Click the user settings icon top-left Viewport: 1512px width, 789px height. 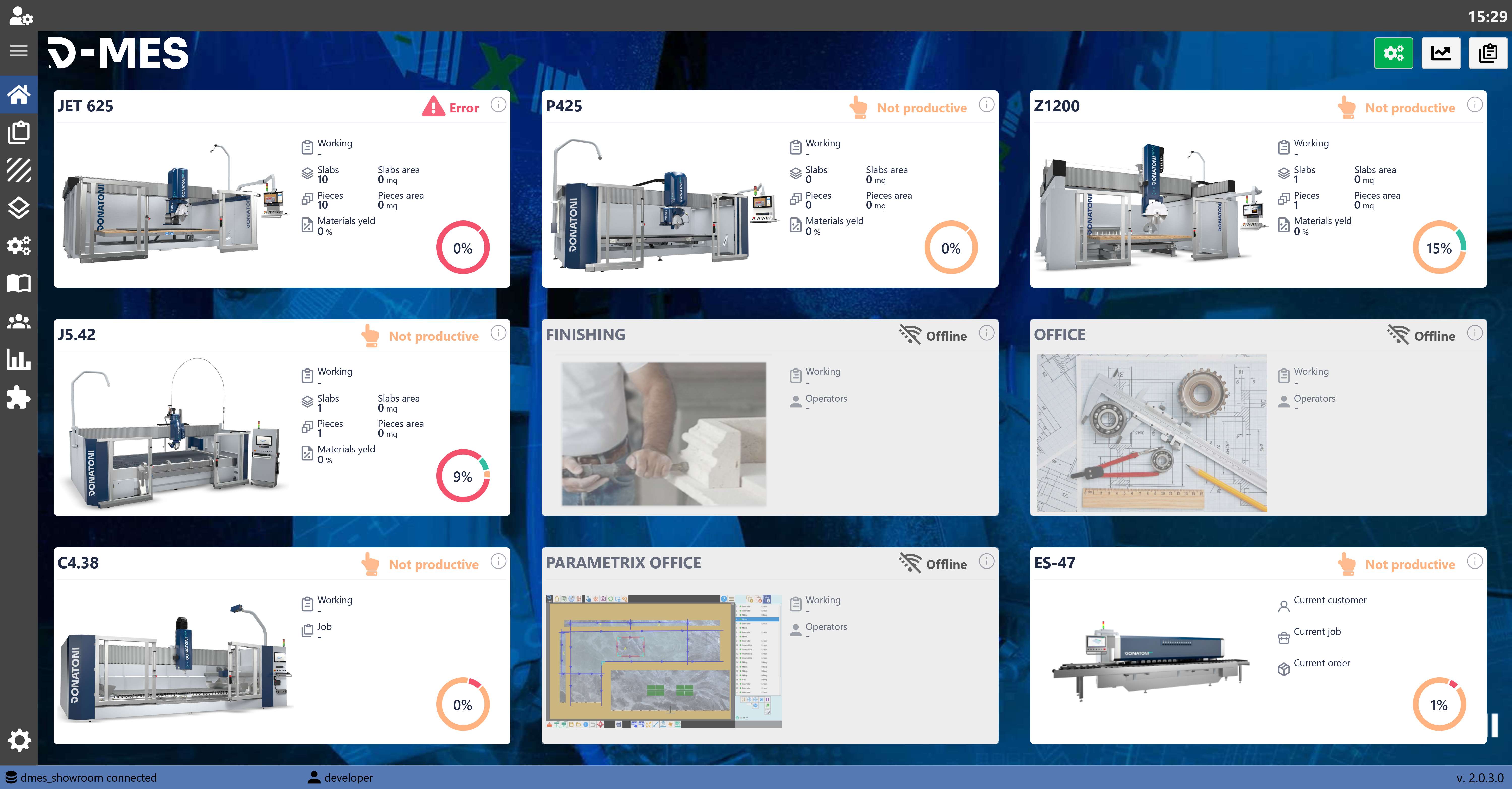click(21, 16)
